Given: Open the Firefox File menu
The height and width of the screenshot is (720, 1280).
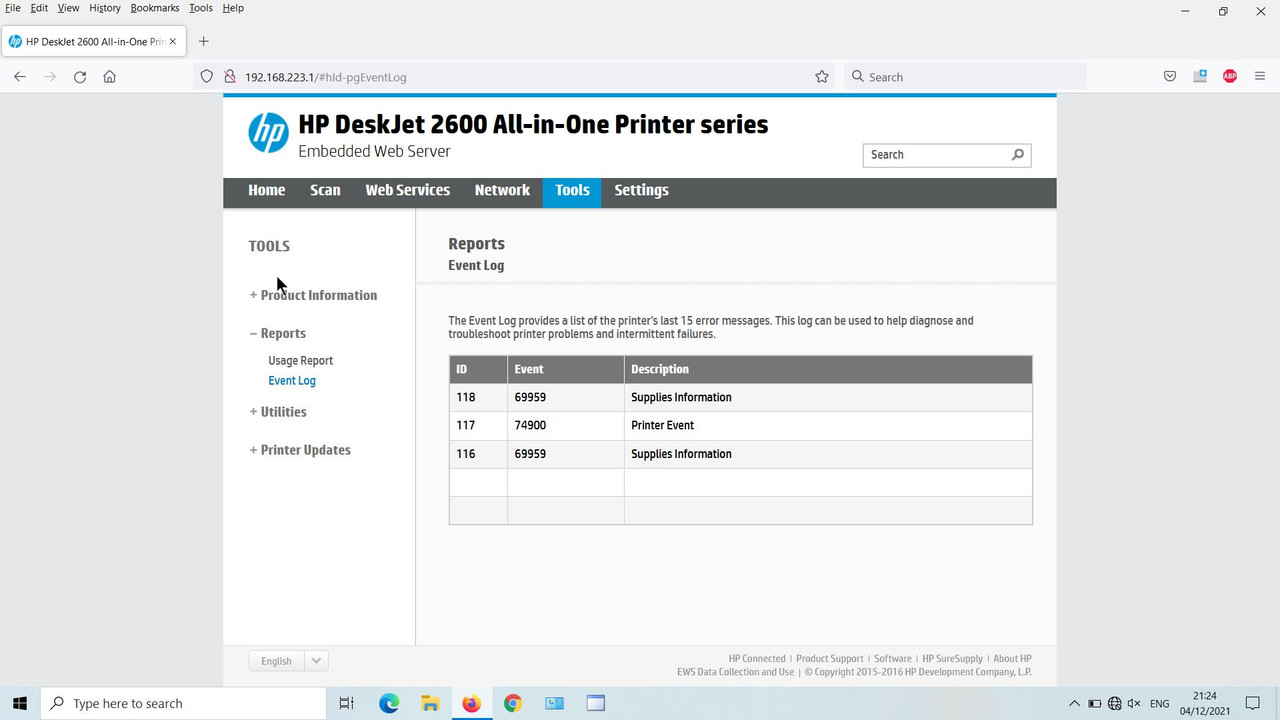Looking at the screenshot, I should (x=13, y=8).
